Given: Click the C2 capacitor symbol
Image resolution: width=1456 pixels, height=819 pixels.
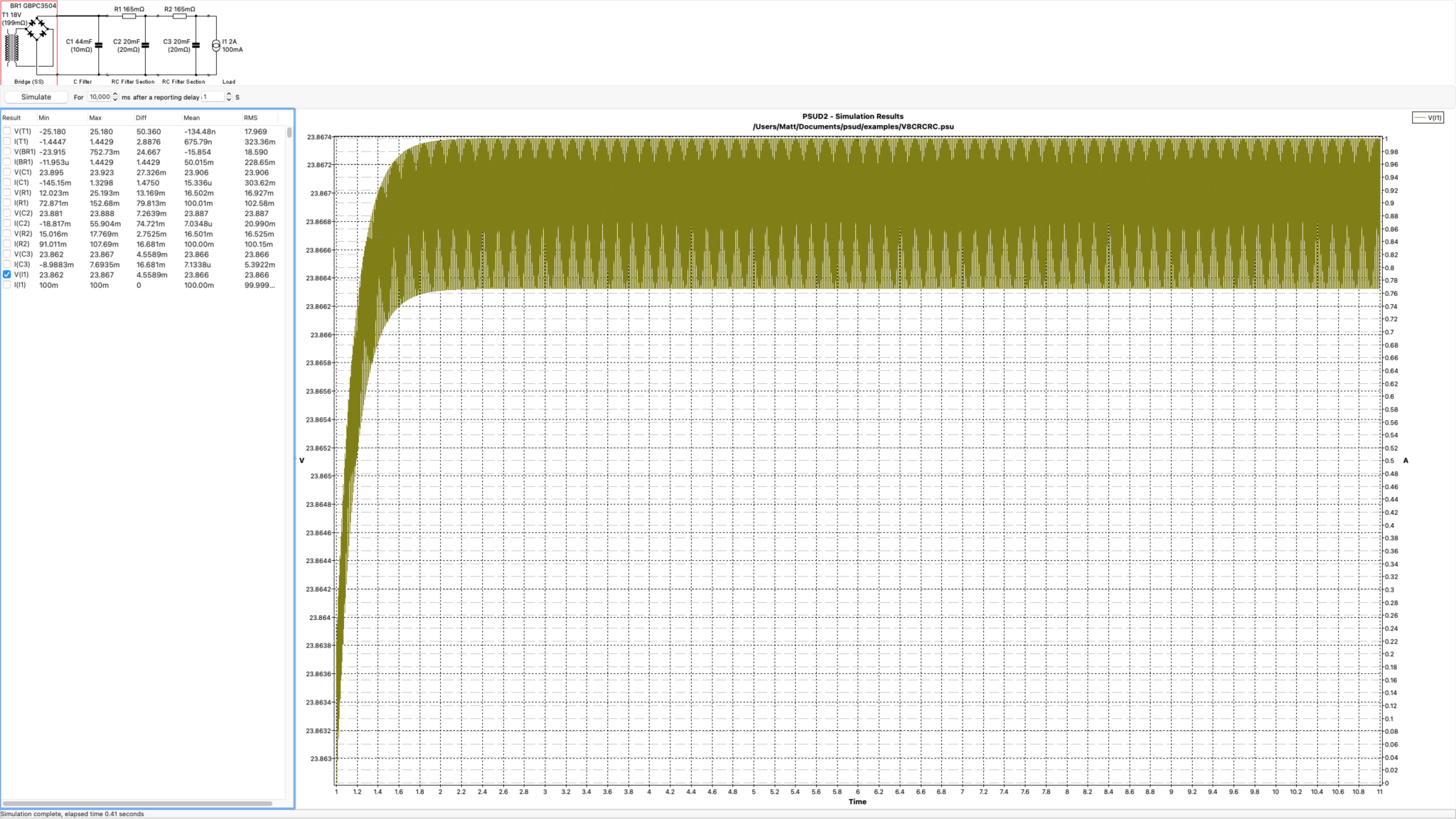Looking at the screenshot, I should click(146, 45).
